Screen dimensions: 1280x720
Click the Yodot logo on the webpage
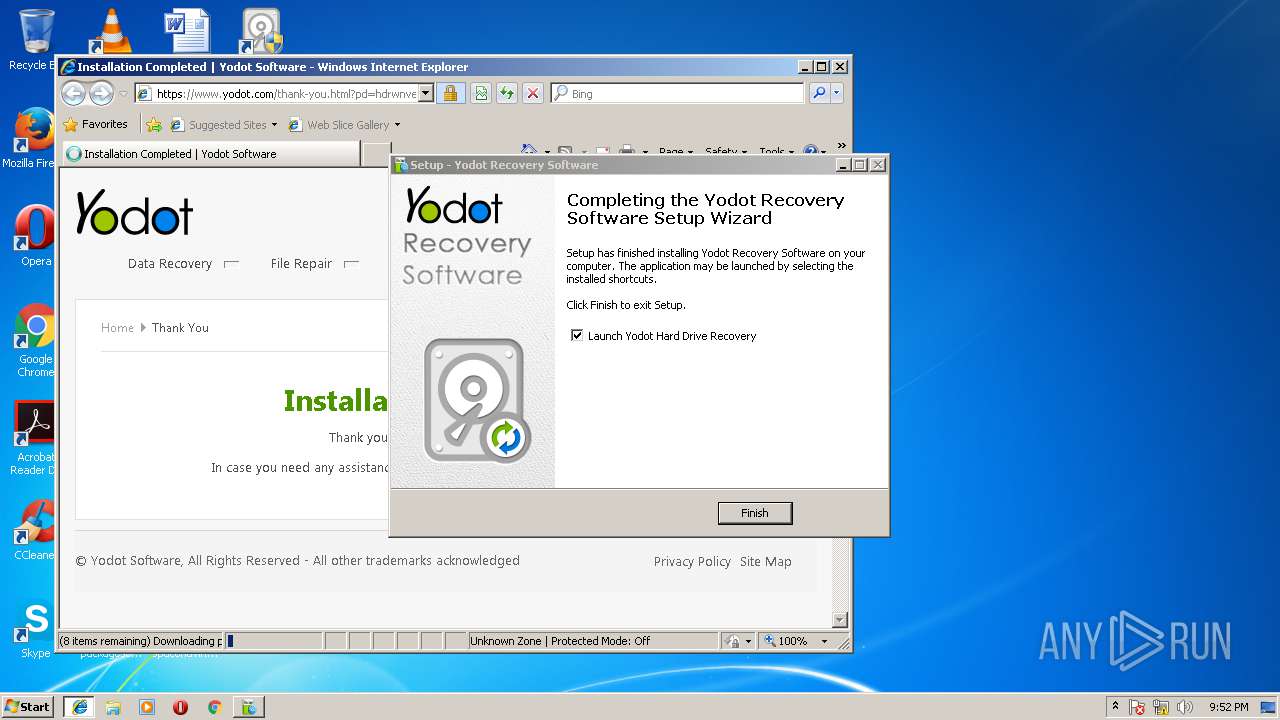(134, 212)
